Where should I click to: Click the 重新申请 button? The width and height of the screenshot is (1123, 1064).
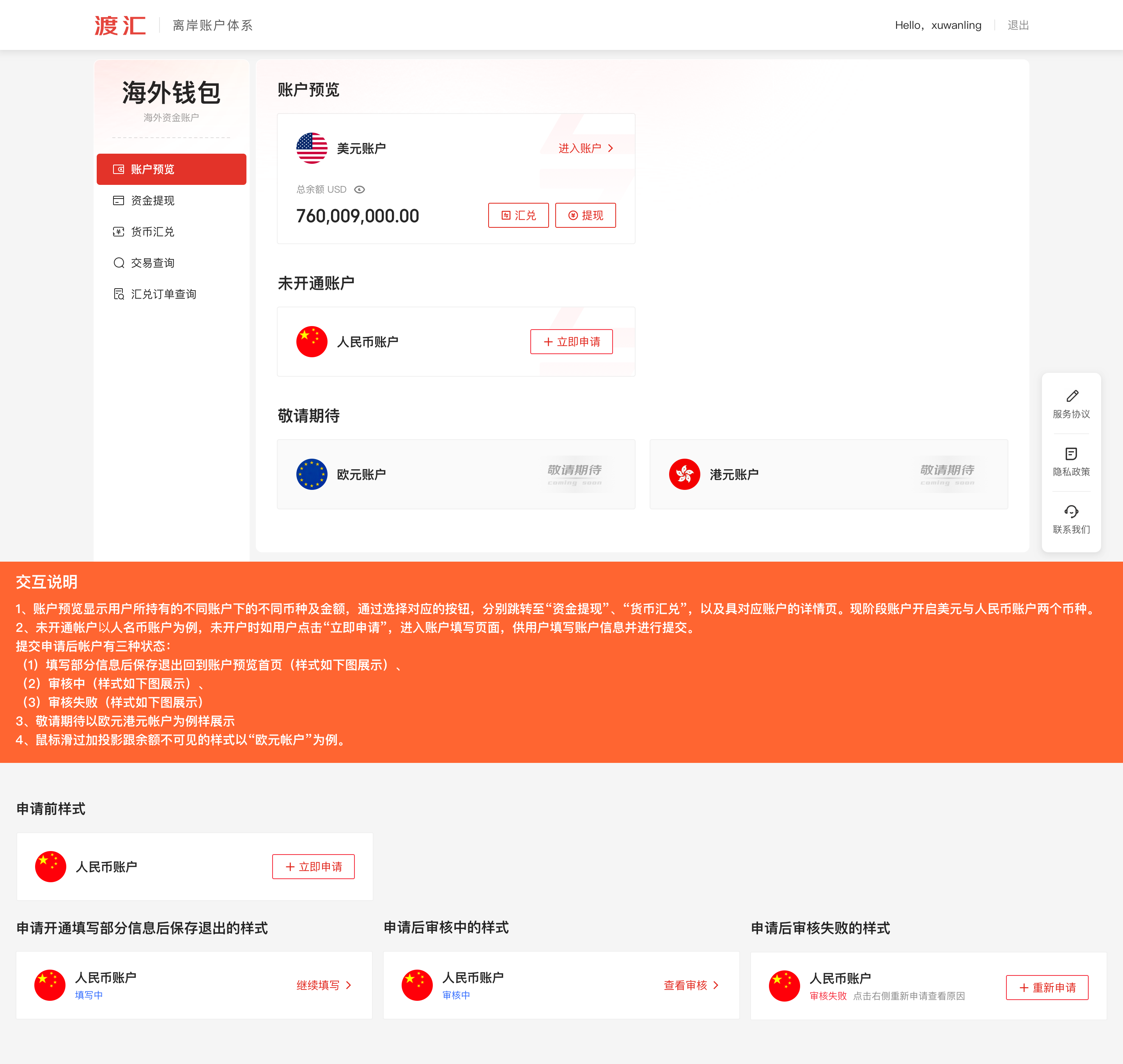1047,988
